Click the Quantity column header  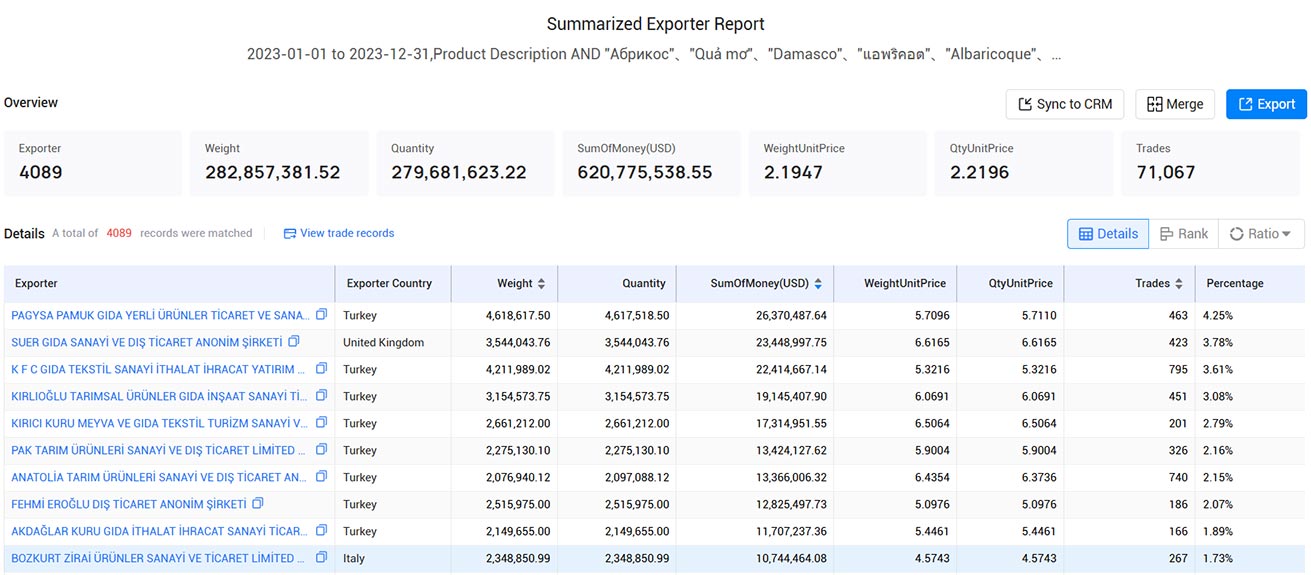(617, 284)
